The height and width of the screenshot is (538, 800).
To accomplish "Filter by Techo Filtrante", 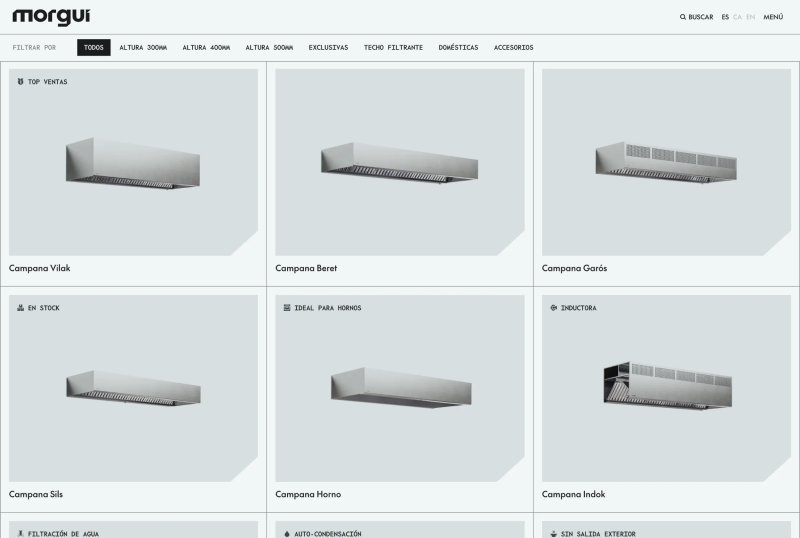I will tap(393, 47).
